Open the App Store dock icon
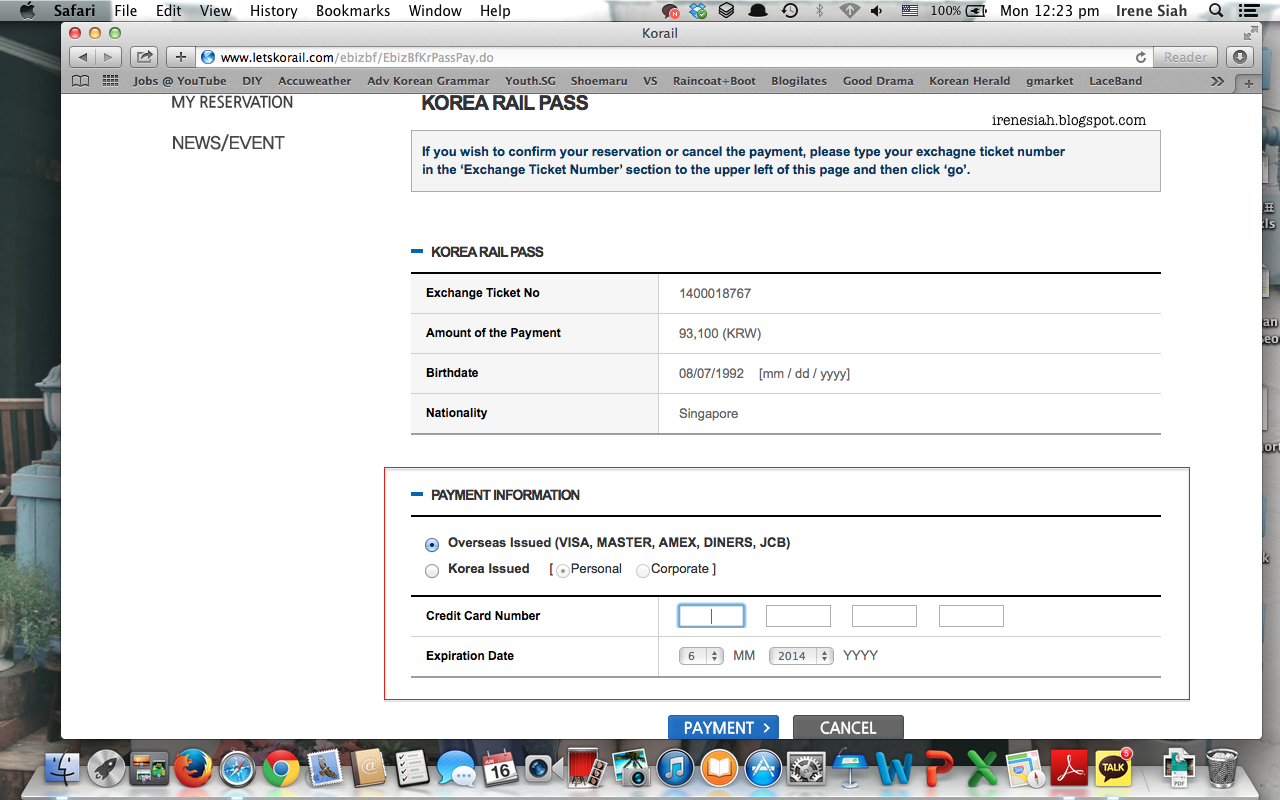Viewport: 1280px width, 800px height. click(763, 768)
